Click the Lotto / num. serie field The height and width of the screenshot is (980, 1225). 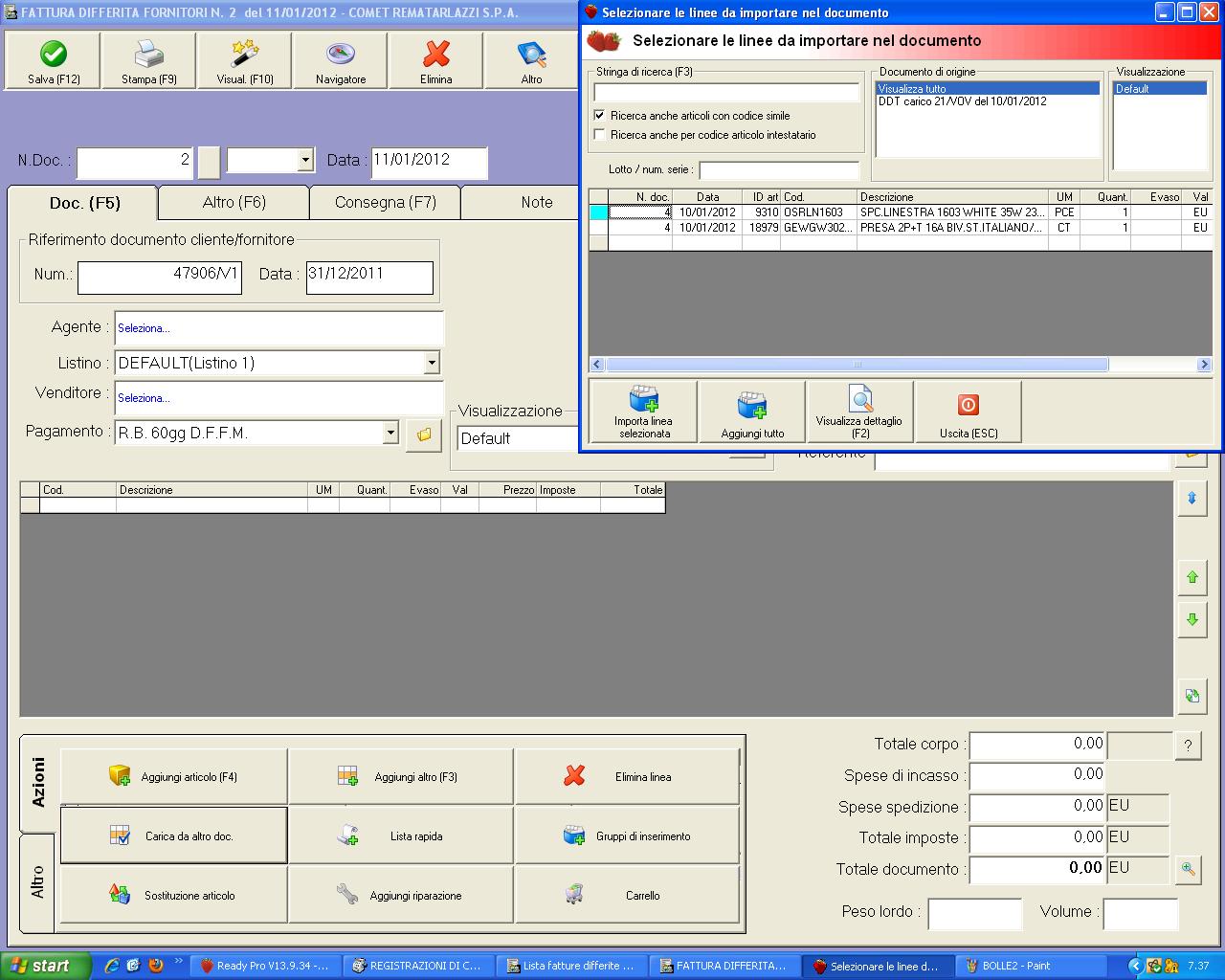779,170
